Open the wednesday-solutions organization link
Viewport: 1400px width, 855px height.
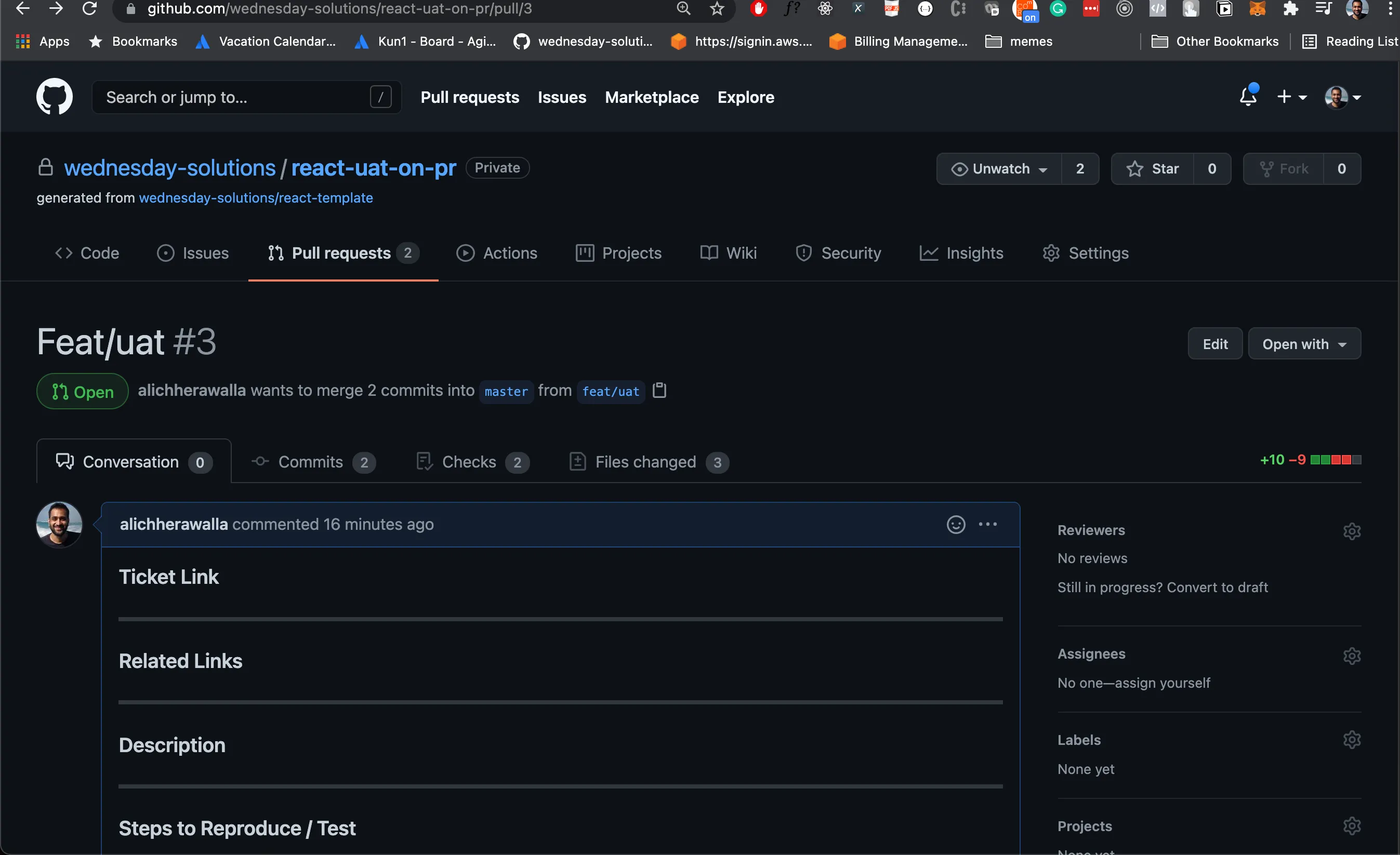170,168
